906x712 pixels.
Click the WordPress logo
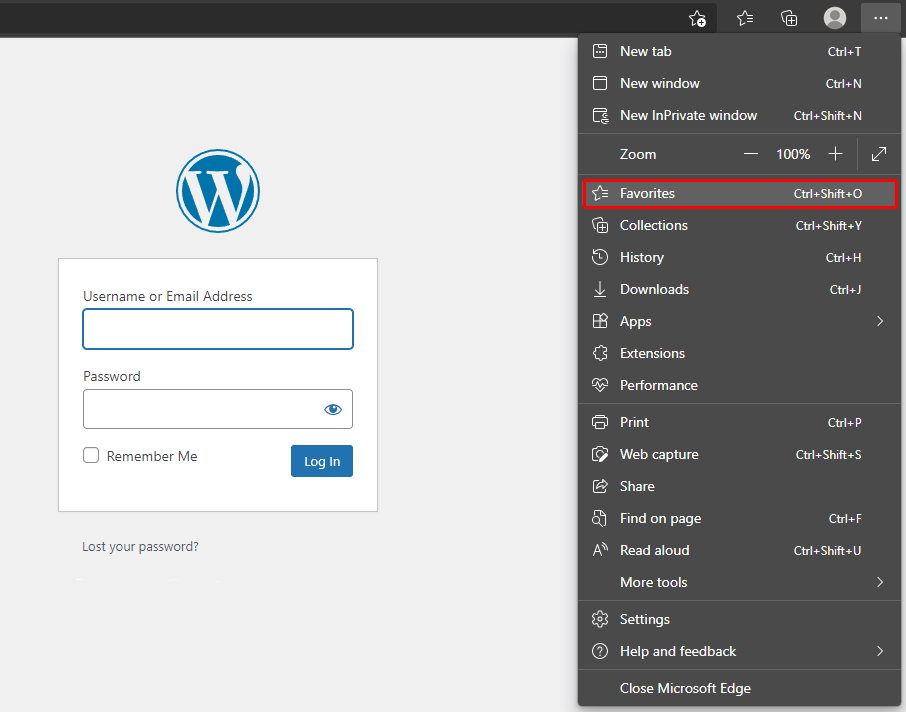click(218, 192)
